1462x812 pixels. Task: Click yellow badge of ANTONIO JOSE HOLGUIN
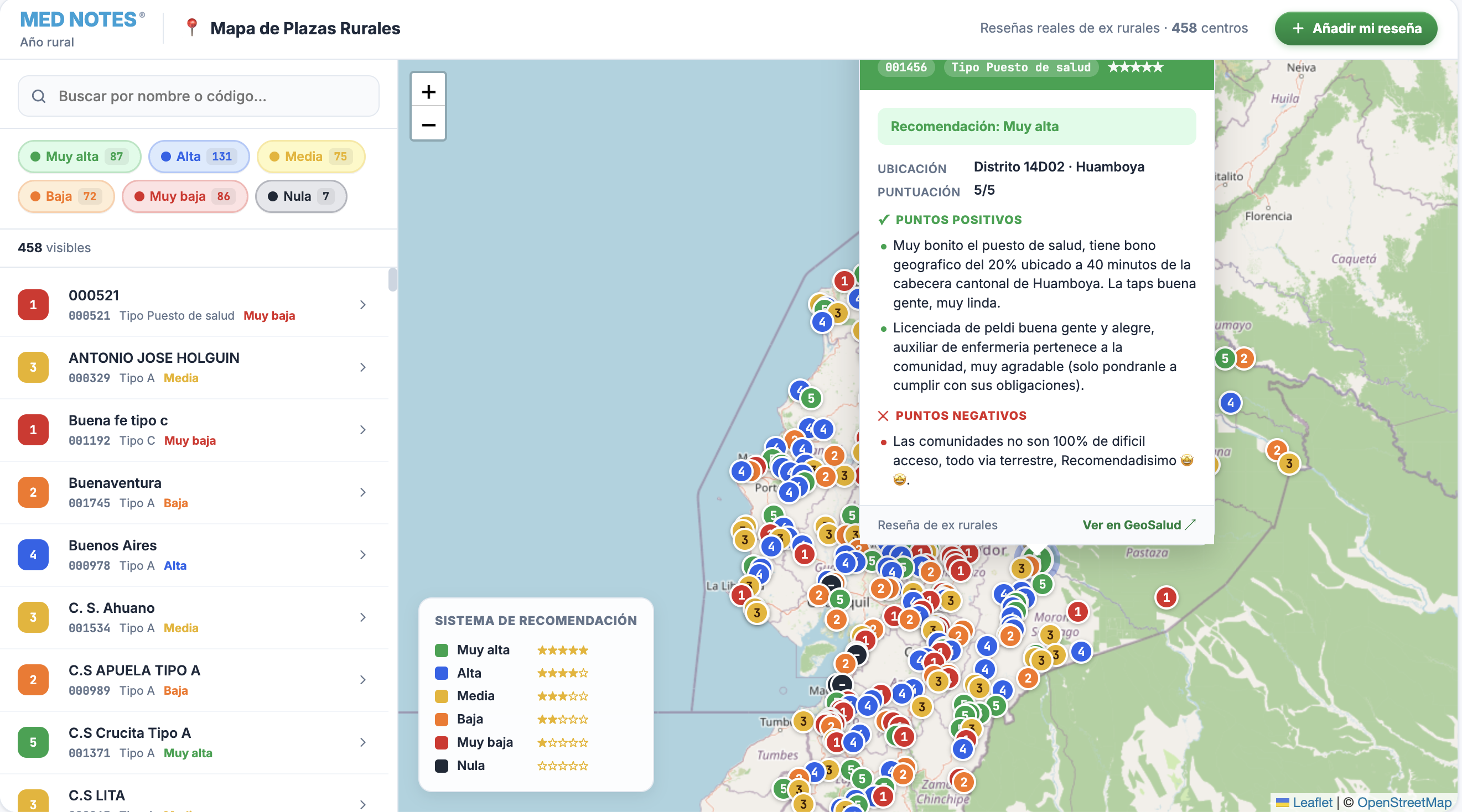pyautogui.click(x=33, y=367)
